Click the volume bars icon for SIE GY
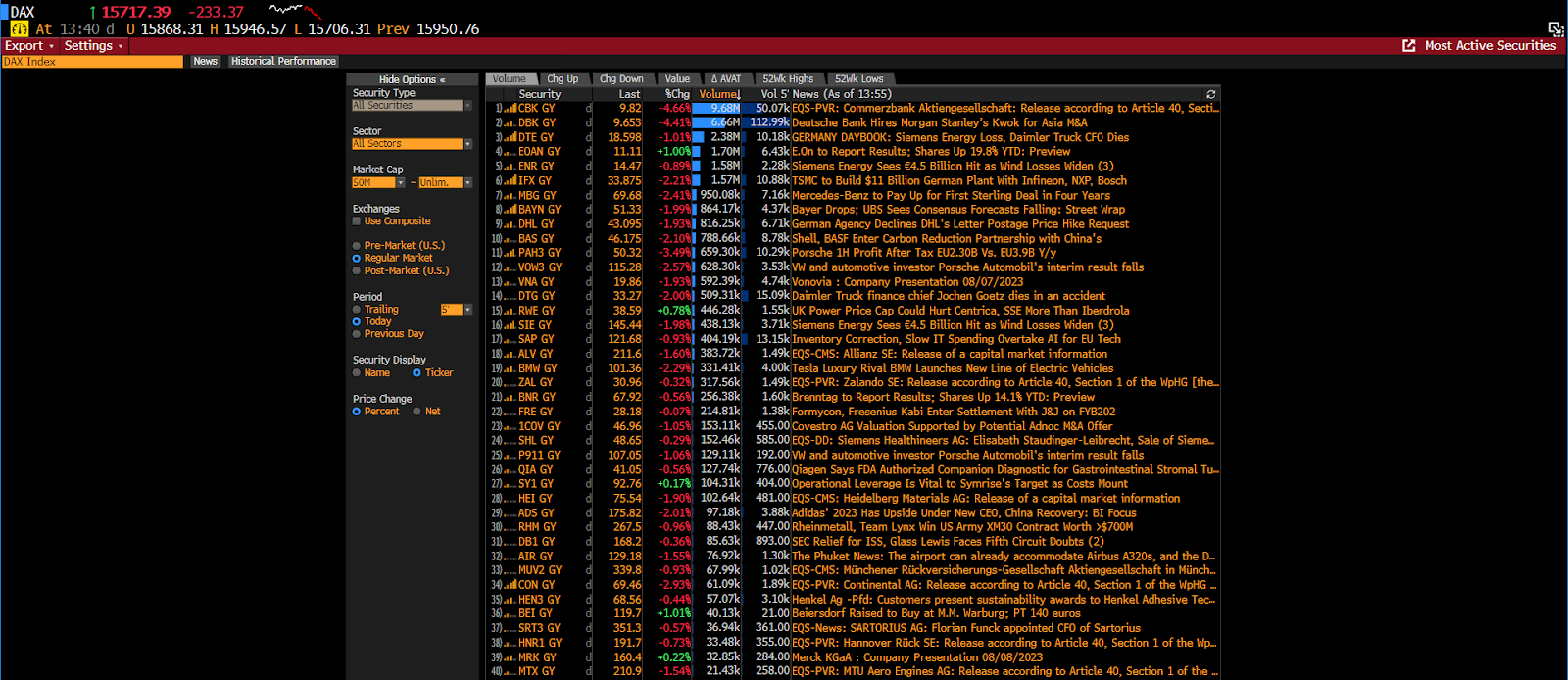 511,325
